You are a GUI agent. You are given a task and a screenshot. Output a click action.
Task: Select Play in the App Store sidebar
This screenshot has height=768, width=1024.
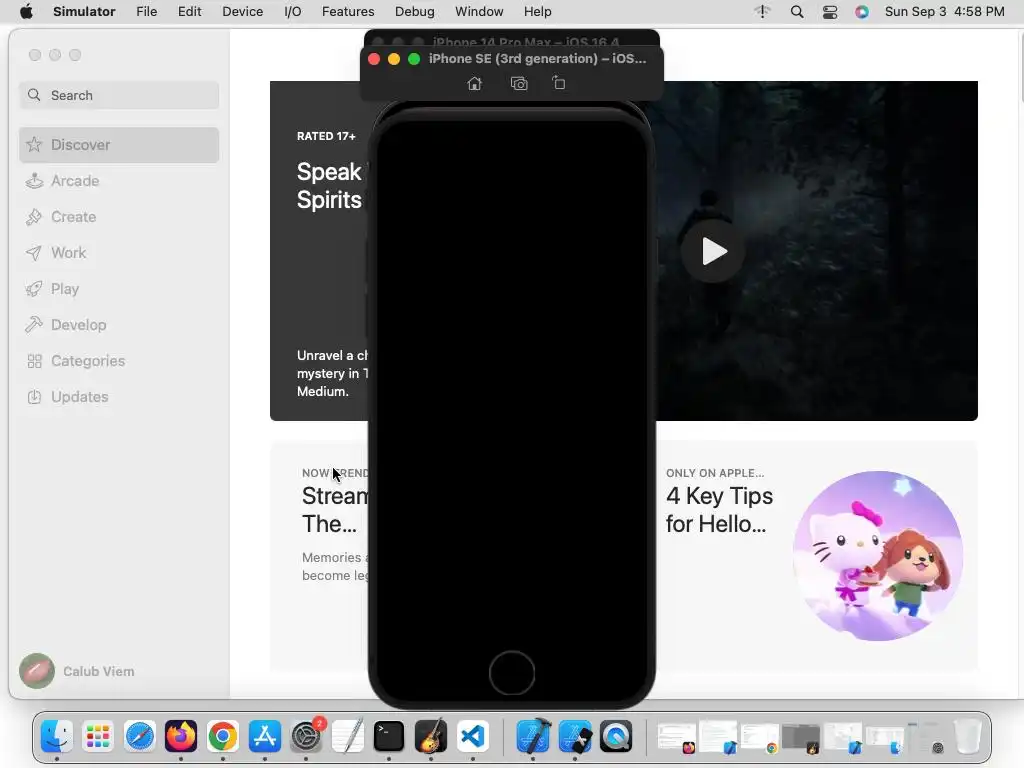click(x=119, y=289)
